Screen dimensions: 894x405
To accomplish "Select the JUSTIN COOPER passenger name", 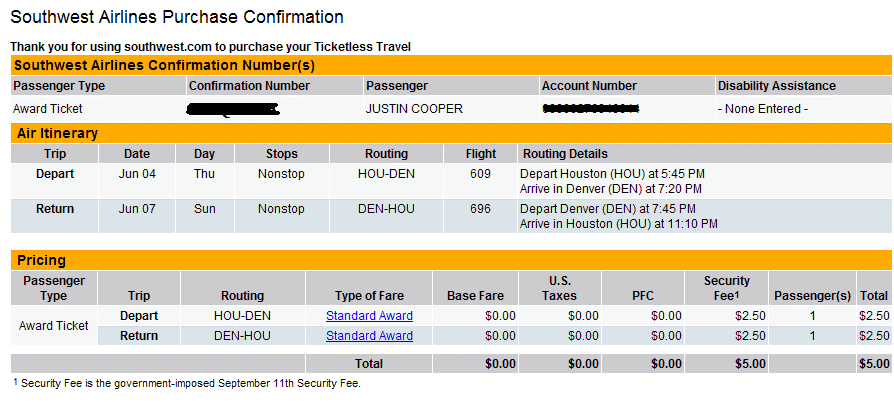I will (414, 109).
